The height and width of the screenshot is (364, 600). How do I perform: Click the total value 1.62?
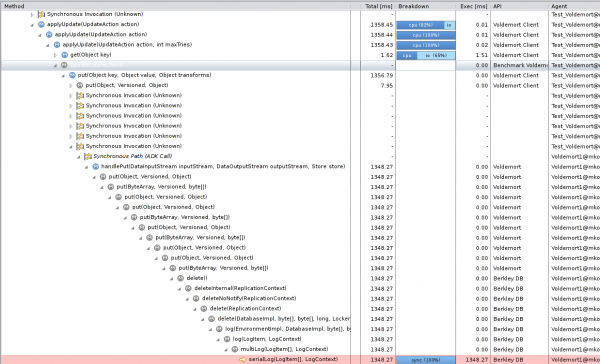coord(387,55)
